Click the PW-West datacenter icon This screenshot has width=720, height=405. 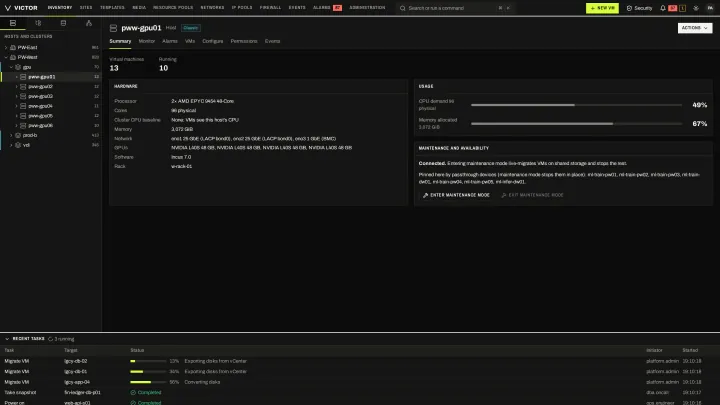pos(13,57)
